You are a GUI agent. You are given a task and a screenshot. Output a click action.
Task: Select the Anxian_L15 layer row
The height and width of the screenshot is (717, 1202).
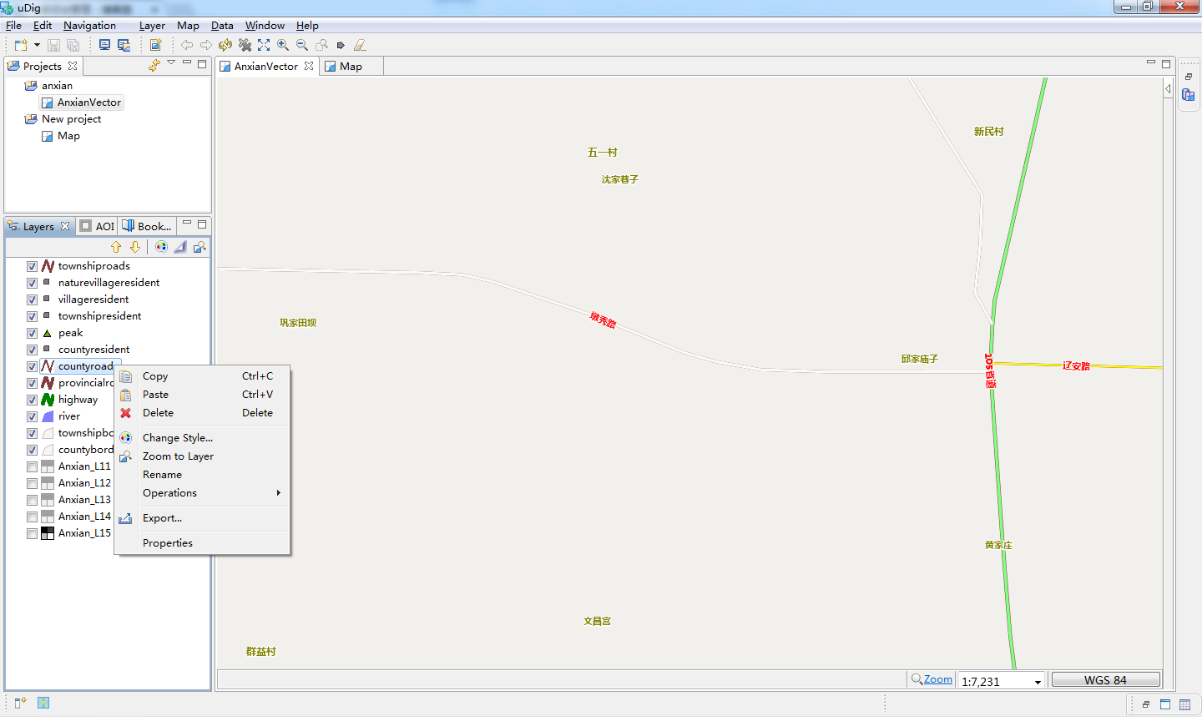[76, 533]
